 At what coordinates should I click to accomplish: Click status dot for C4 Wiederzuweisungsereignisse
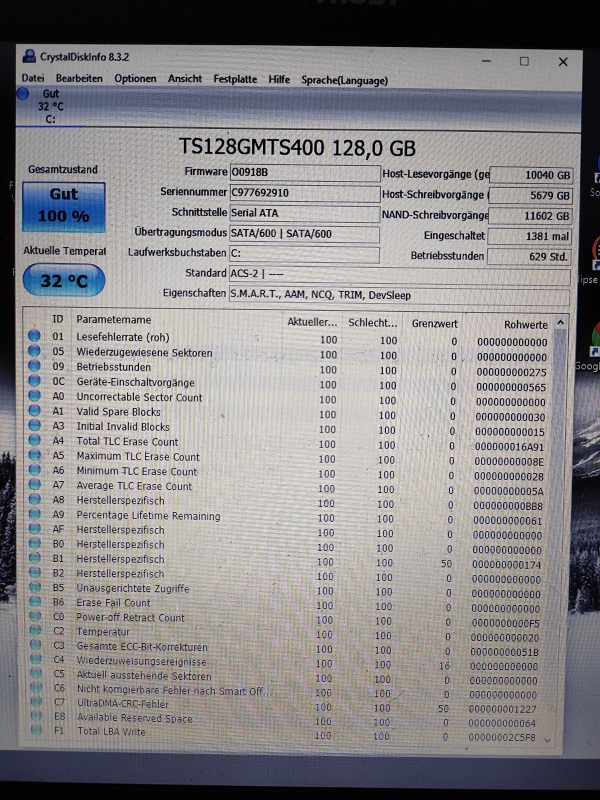pyautogui.click(x=36, y=659)
